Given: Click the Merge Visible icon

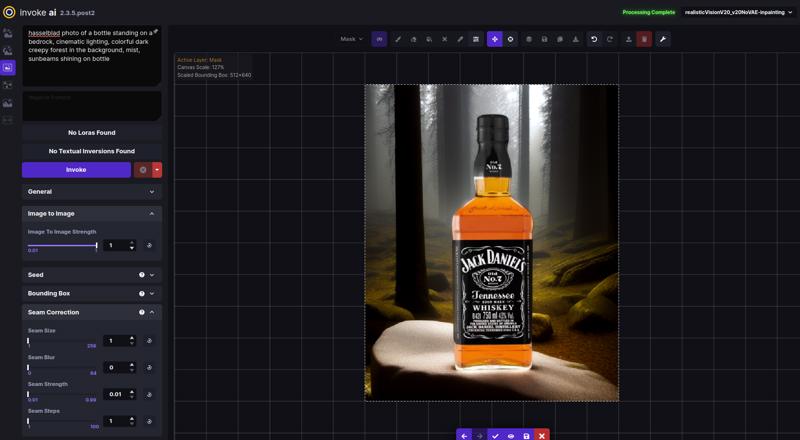Looking at the screenshot, I should tap(529, 39).
